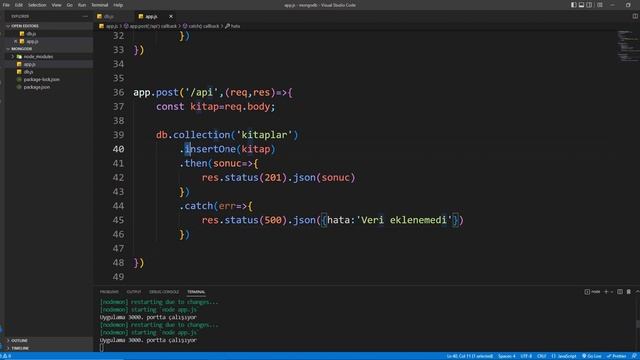Screen dimensions: 640x360
Task: Click the terminal scrollbar
Action: point(638,324)
